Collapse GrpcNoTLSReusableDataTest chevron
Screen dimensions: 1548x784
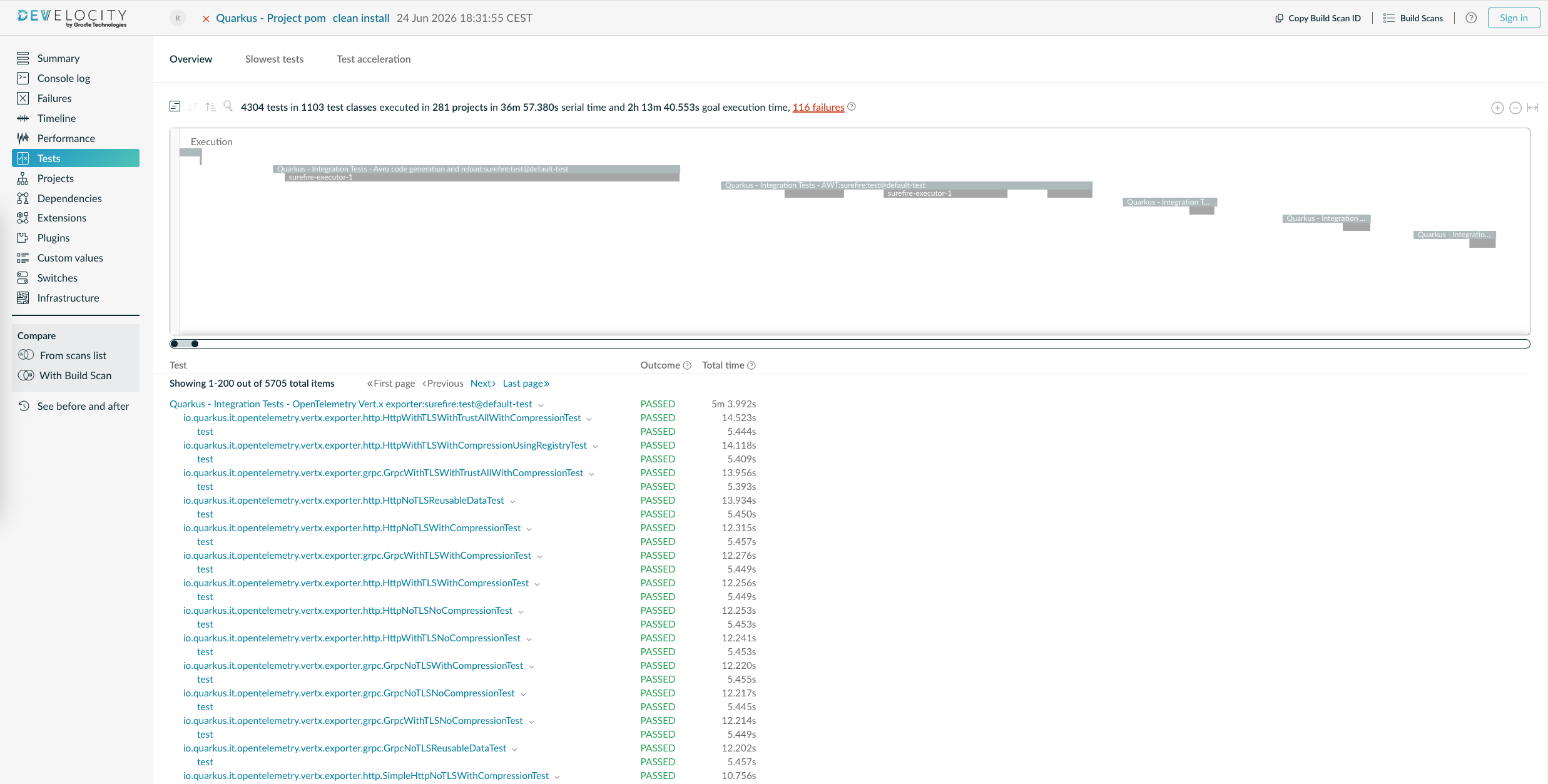tap(515, 749)
